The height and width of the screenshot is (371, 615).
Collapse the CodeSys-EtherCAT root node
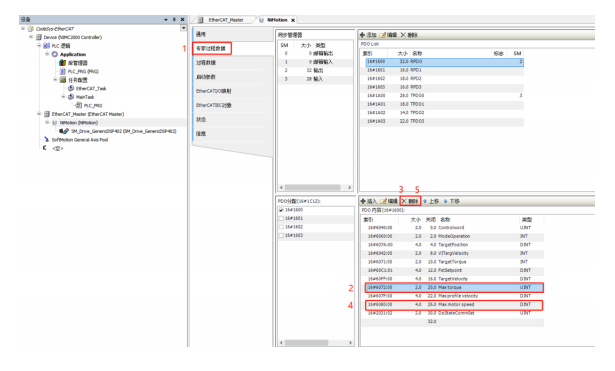(x=23, y=29)
